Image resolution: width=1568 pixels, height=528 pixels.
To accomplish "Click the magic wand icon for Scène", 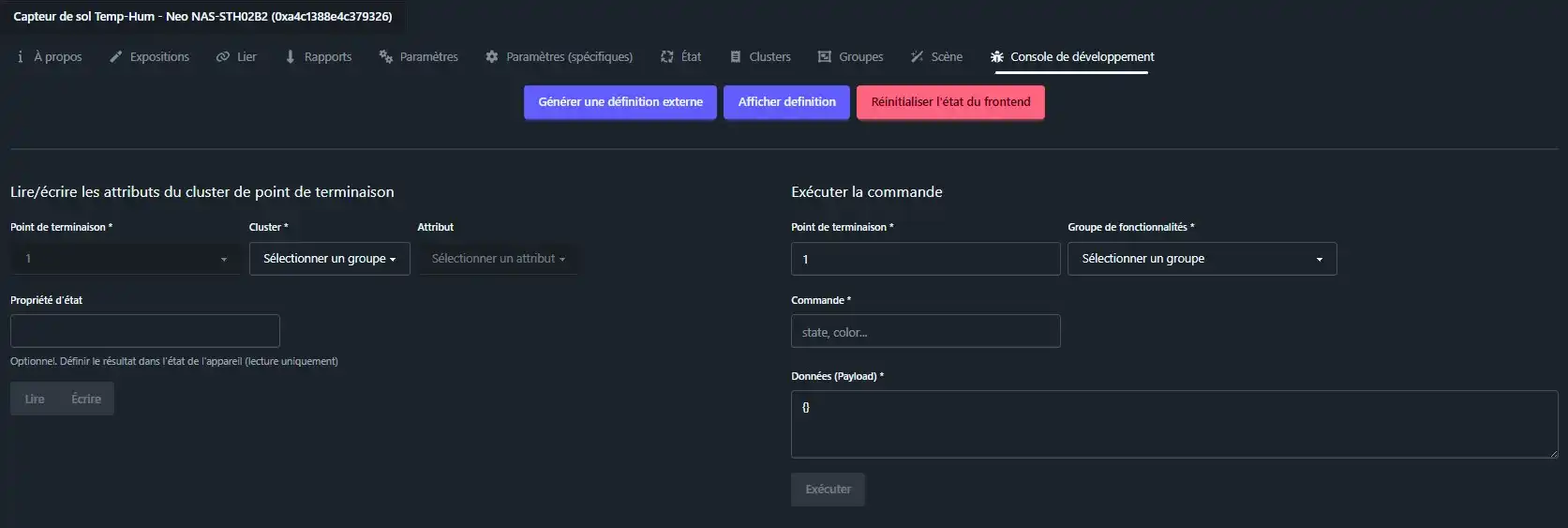I will coord(917,57).
